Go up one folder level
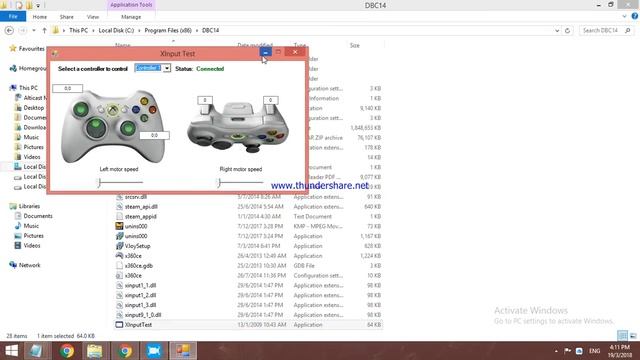This screenshot has height=360, width=640. [x=44, y=31]
